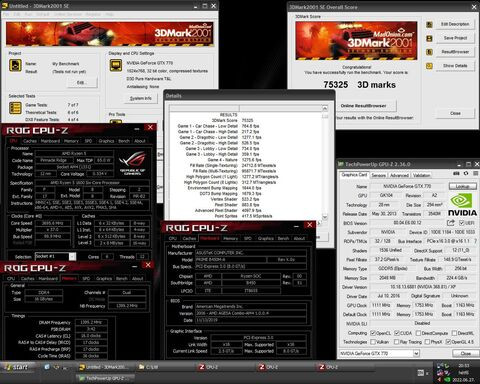480x384 pixels.
Task: Switch to the 3DMark2001 taskbar button
Action: 103,367
